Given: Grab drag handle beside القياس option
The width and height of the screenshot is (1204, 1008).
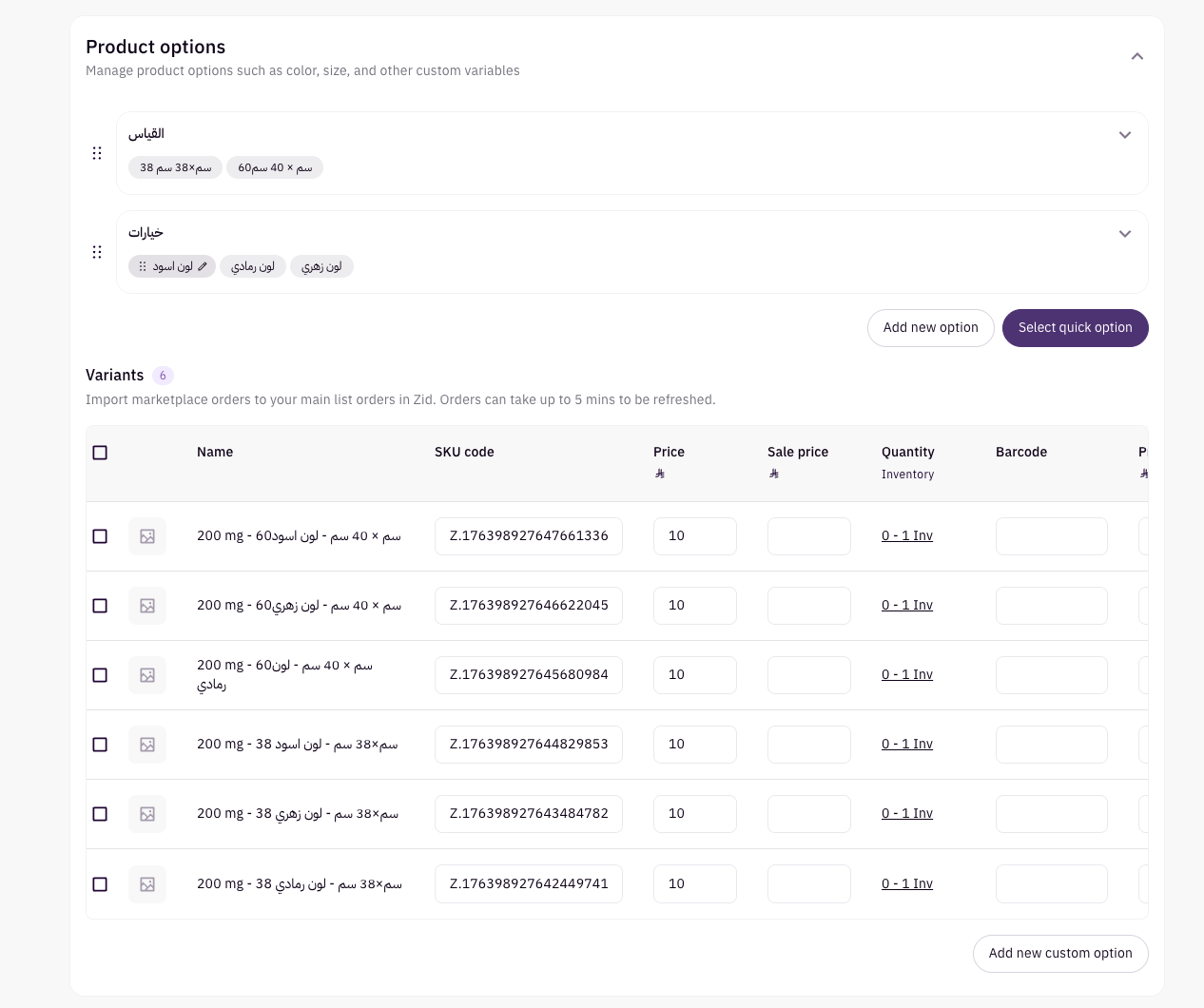Looking at the screenshot, I should click(96, 153).
